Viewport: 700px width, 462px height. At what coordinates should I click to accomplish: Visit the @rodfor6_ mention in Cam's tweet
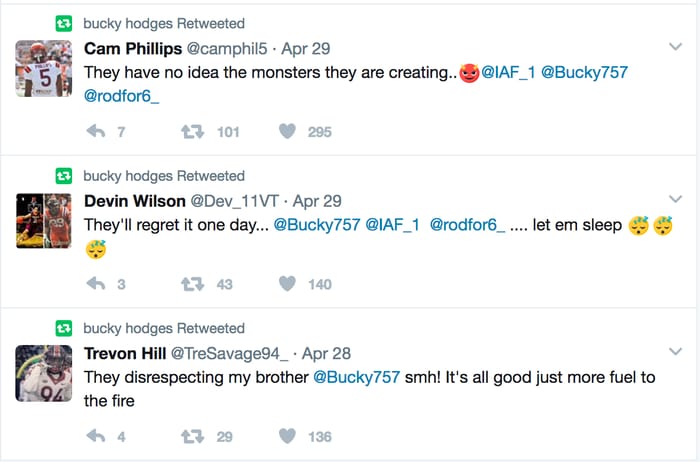(x=122, y=97)
